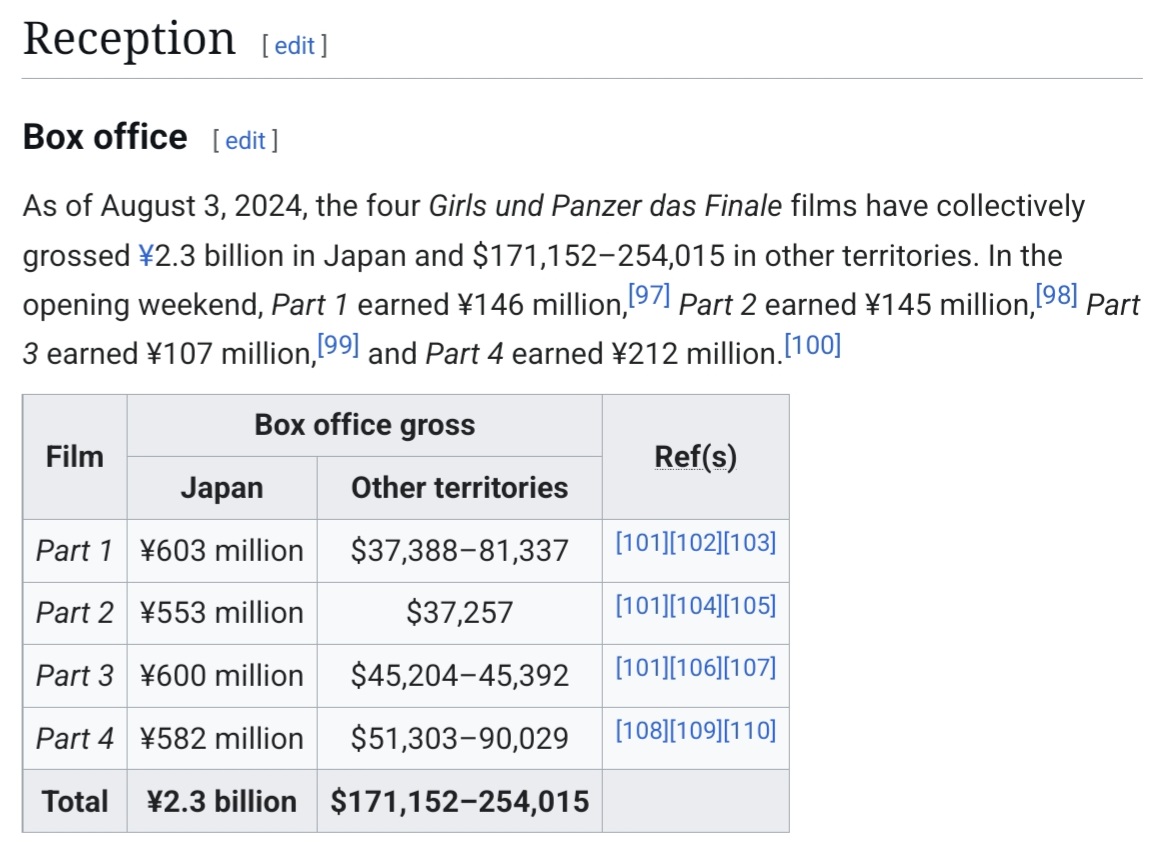
Task: Open citation 97 after ¥146 million
Action: tap(648, 297)
